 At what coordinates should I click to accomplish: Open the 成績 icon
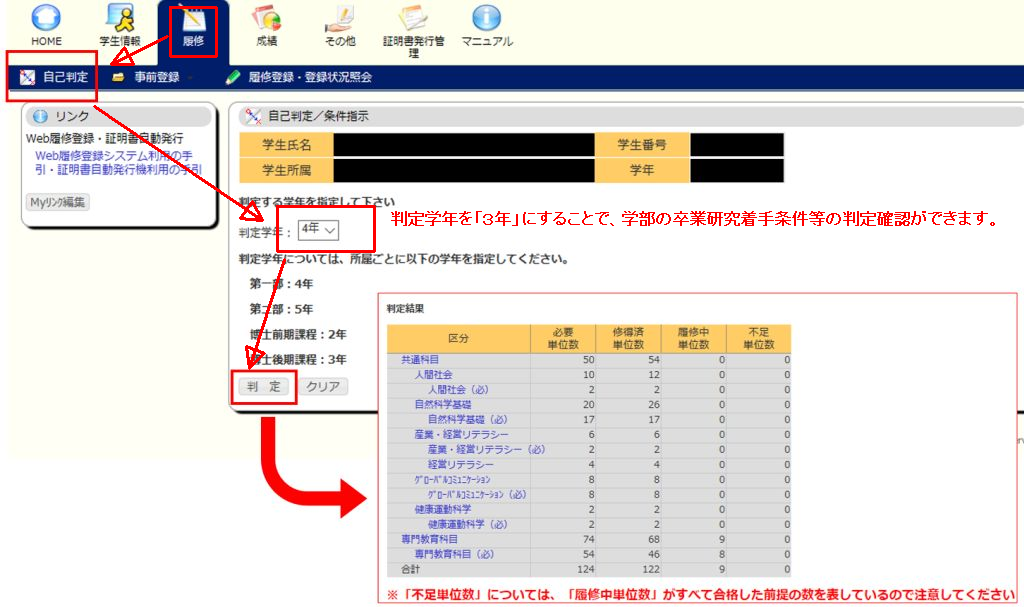[266, 18]
